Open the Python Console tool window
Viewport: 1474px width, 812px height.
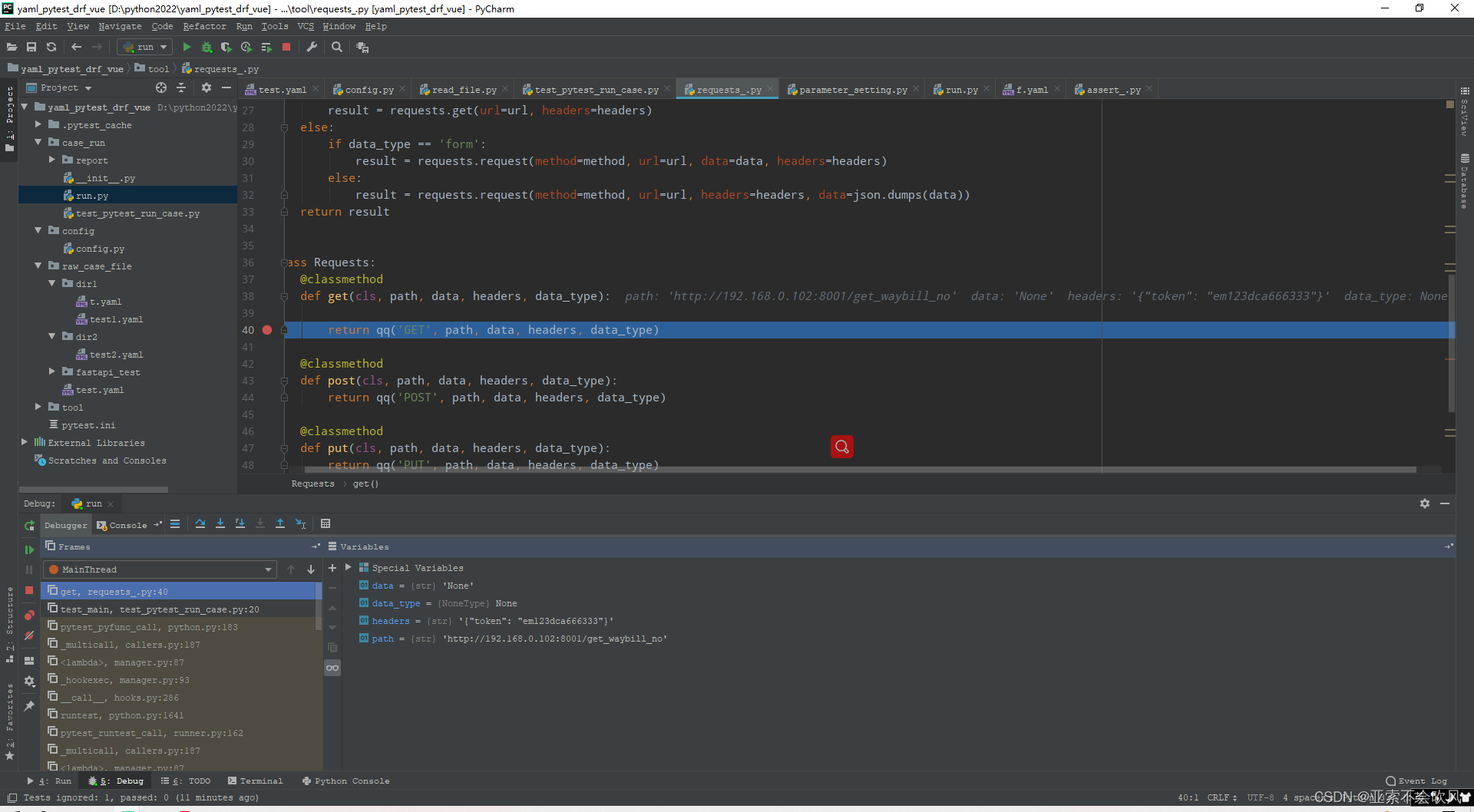coord(345,781)
